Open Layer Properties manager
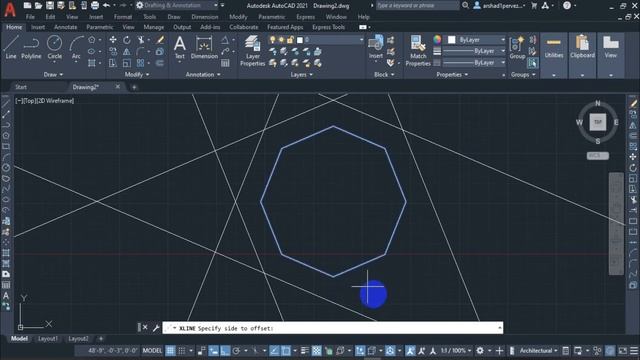 tap(252, 51)
